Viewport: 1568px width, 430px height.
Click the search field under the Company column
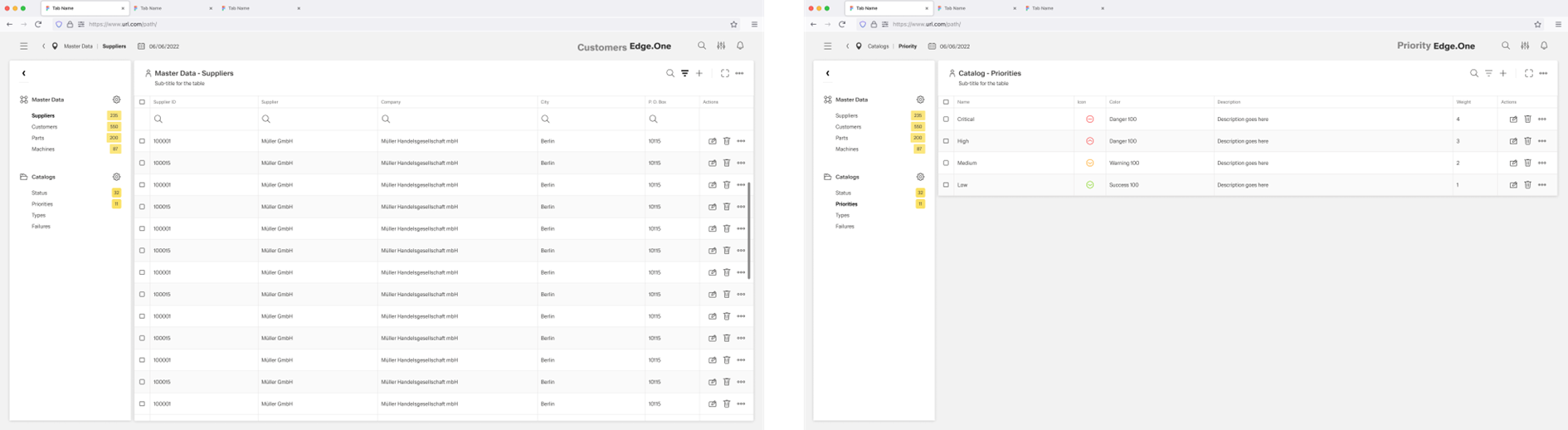(457, 119)
